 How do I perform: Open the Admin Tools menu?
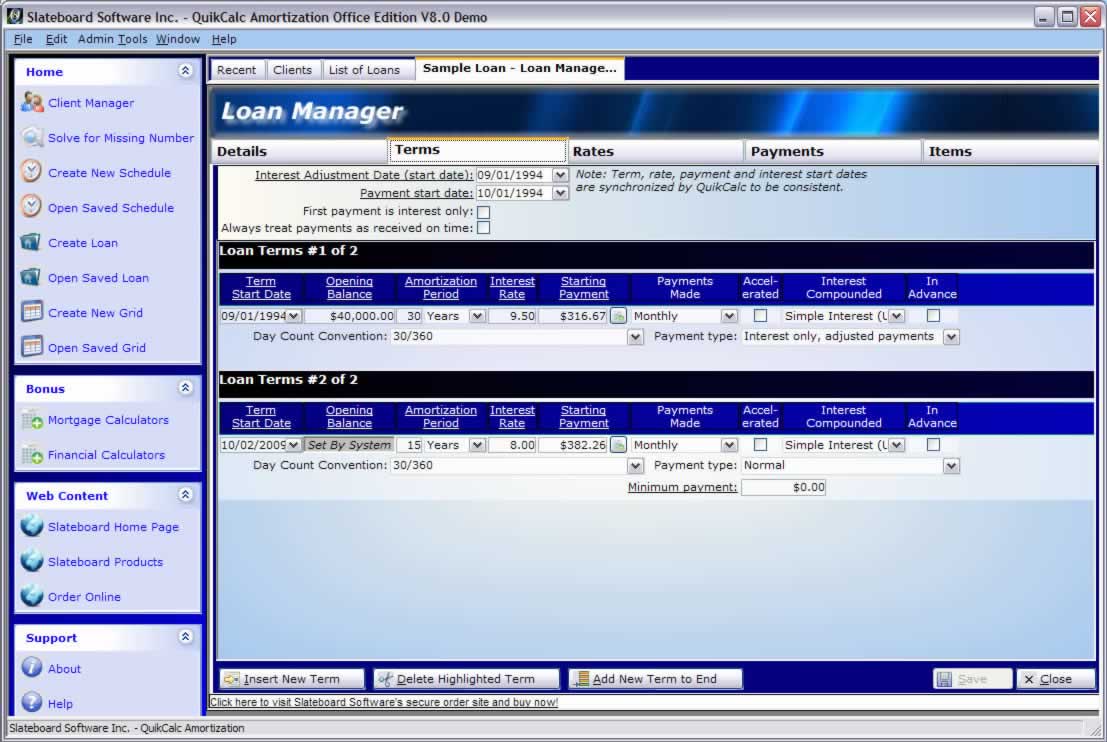pyautogui.click(x=112, y=39)
